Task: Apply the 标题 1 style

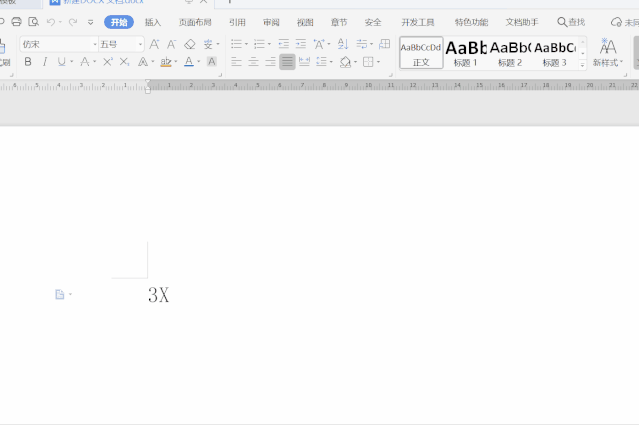Action: tap(466, 53)
